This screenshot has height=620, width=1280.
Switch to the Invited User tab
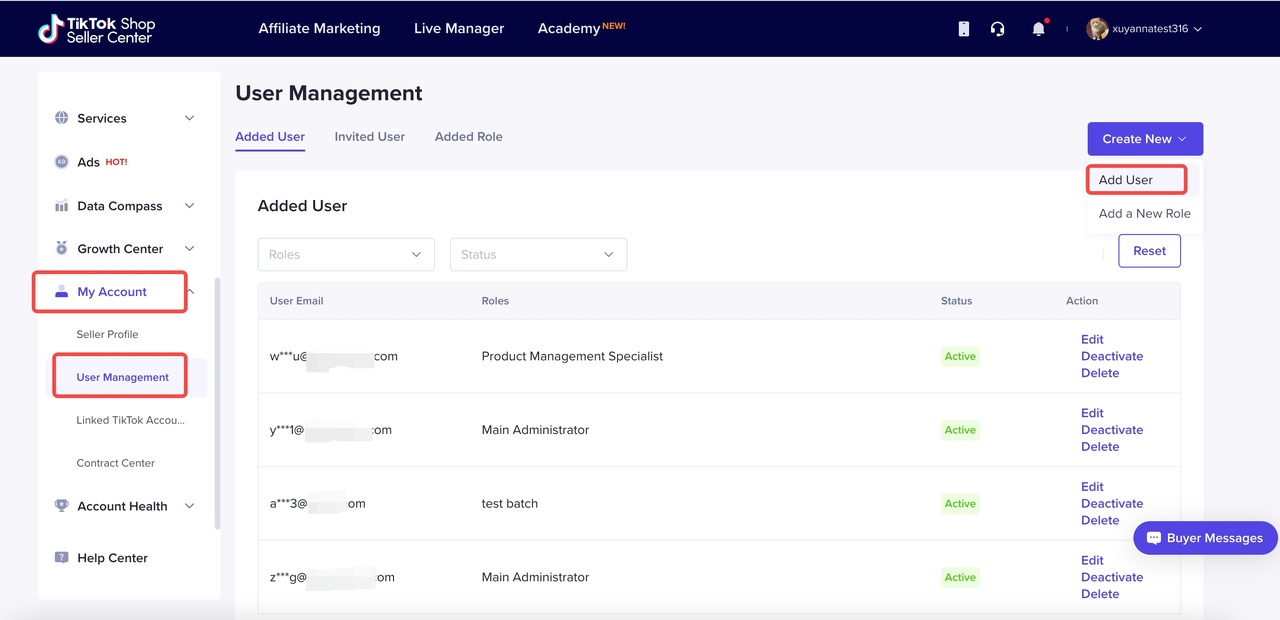click(x=369, y=137)
